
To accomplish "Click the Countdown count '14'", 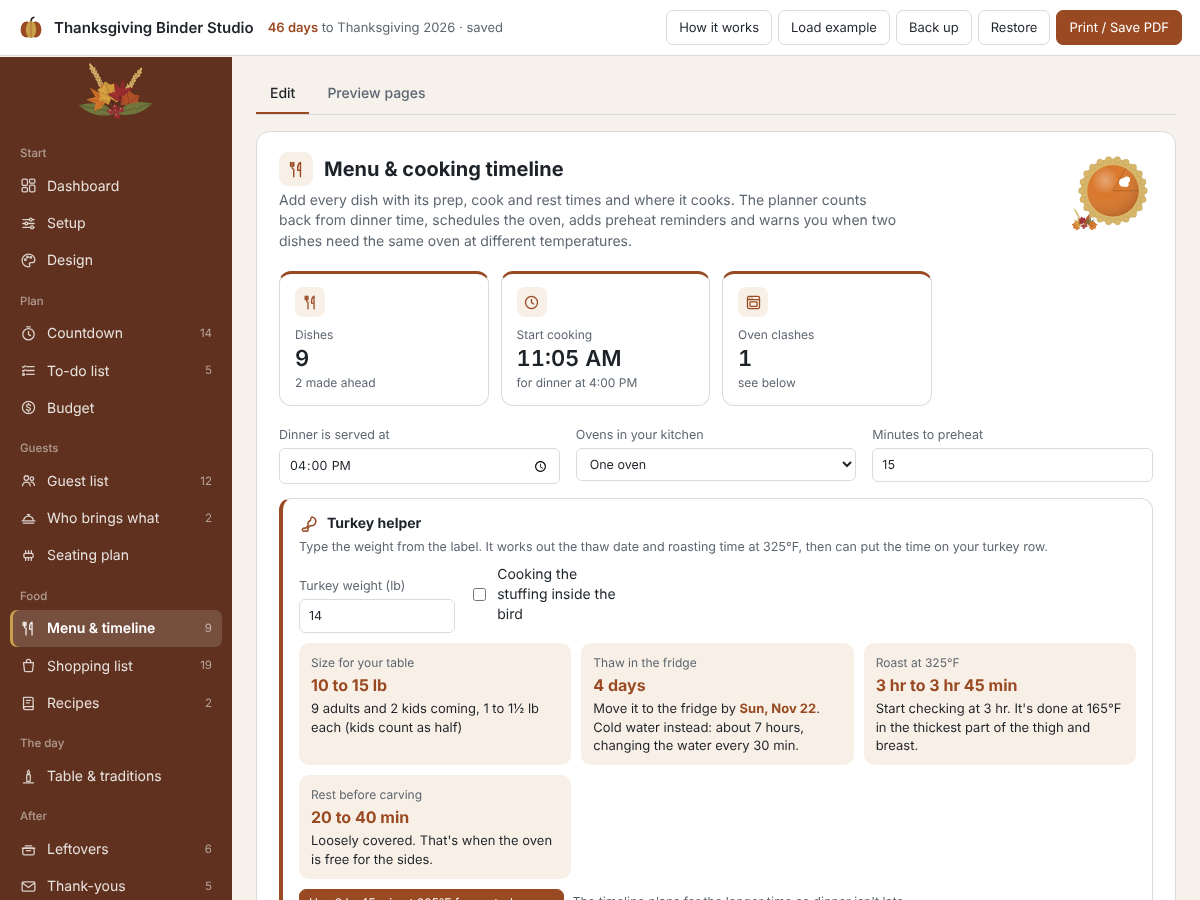I will [206, 333].
